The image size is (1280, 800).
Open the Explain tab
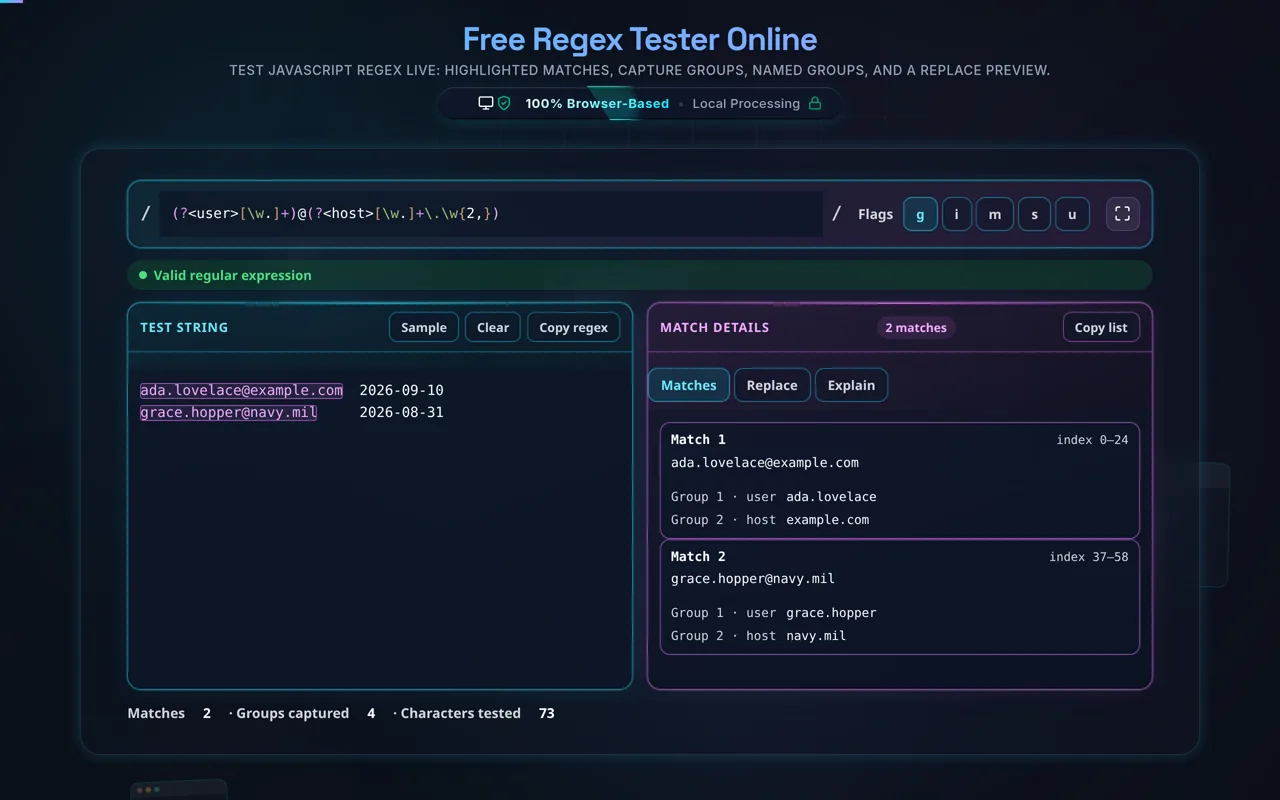(851, 385)
